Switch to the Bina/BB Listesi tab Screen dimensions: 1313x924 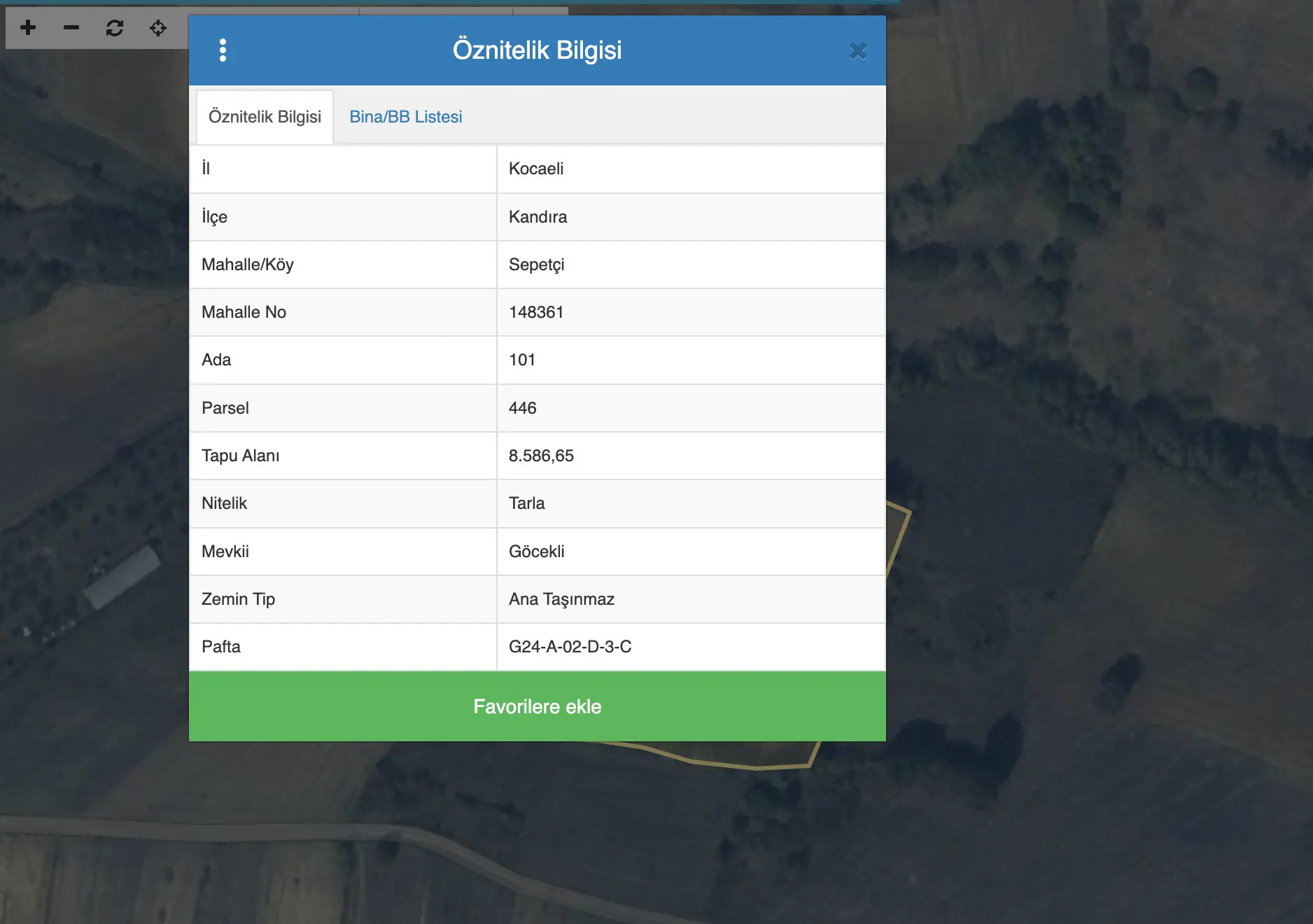tap(406, 117)
